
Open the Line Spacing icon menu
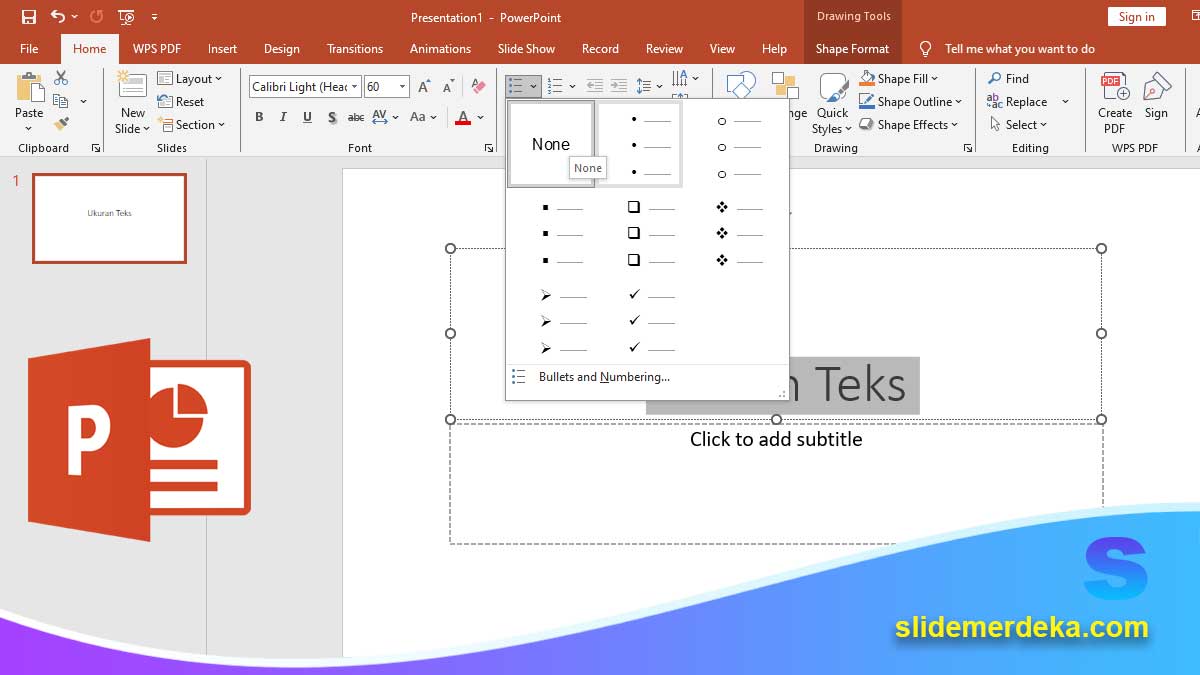click(649, 87)
